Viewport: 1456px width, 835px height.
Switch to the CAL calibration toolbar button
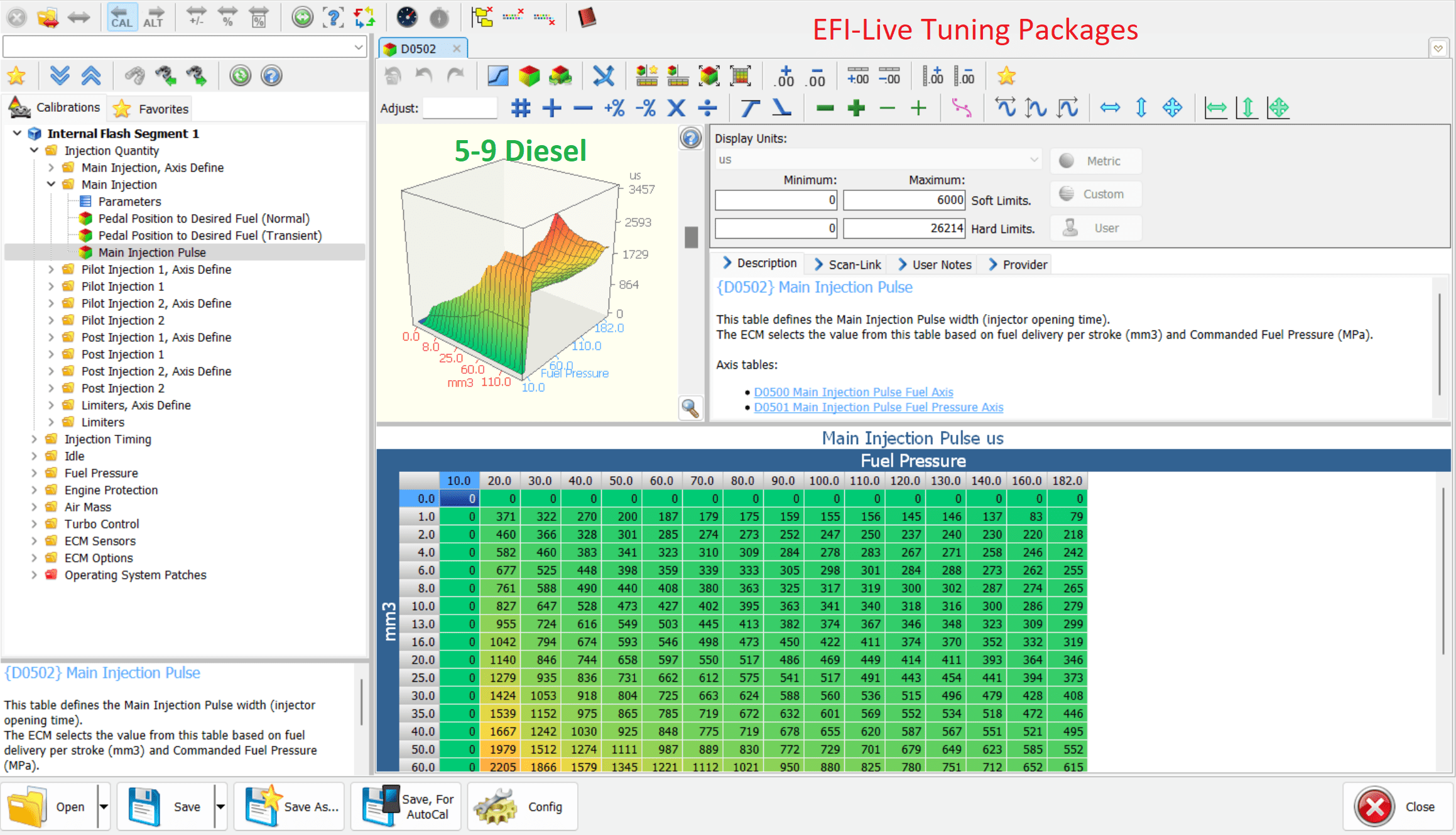tap(121, 17)
